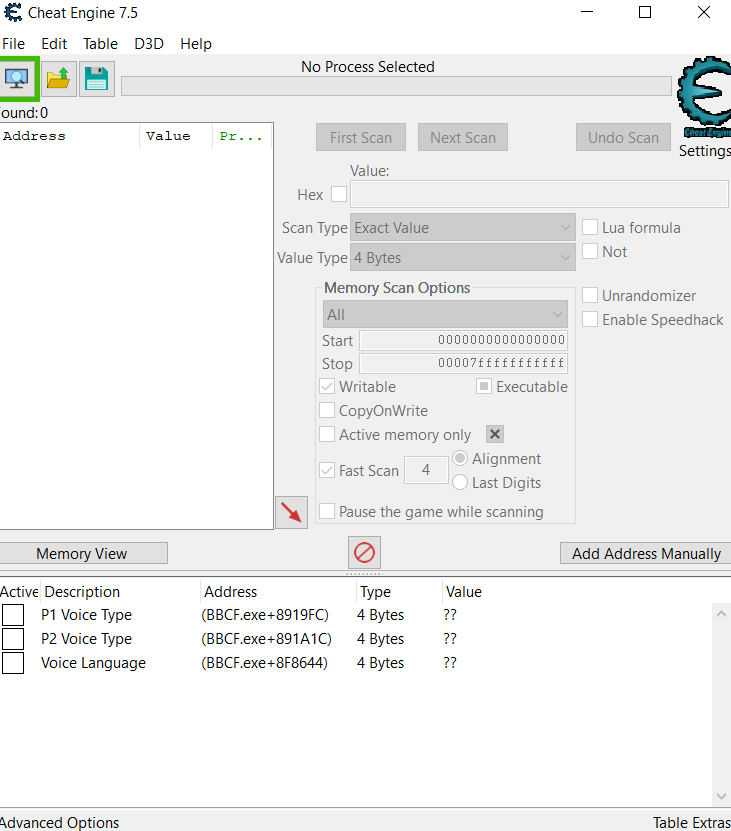Click the scan progress bar
The height and width of the screenshot is (831, 731).
point(396,86)
